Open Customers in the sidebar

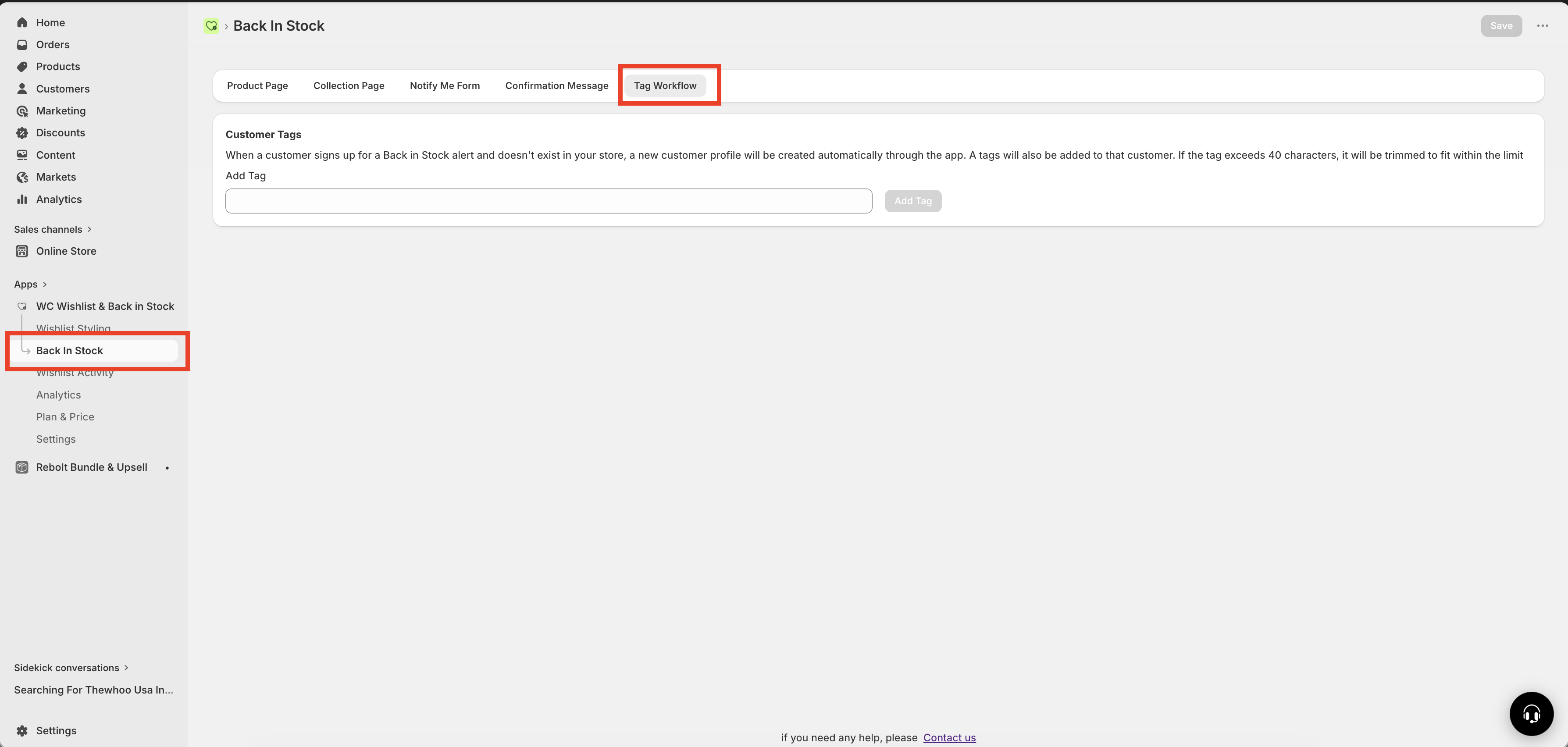click(63, 89)
